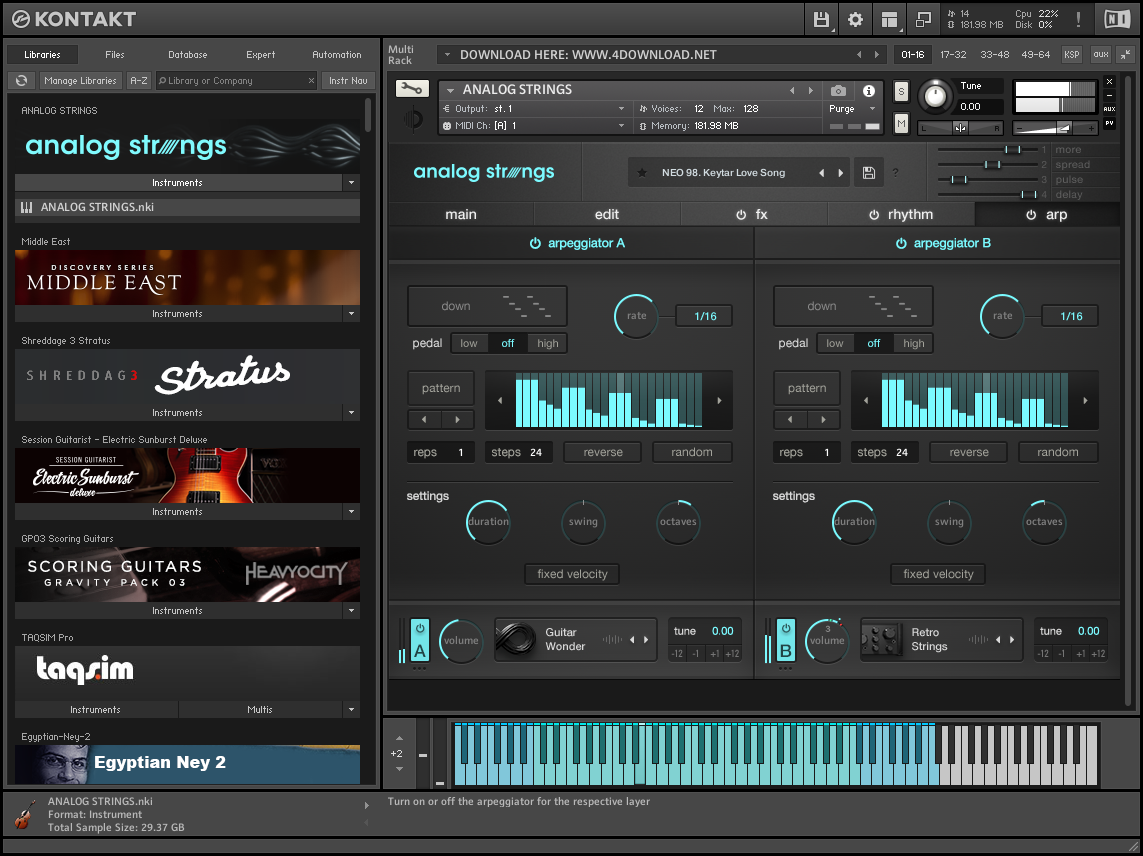Click reverse in arpeggiator A
Viewport: 1143px width, 856px height.
point(603,452)
